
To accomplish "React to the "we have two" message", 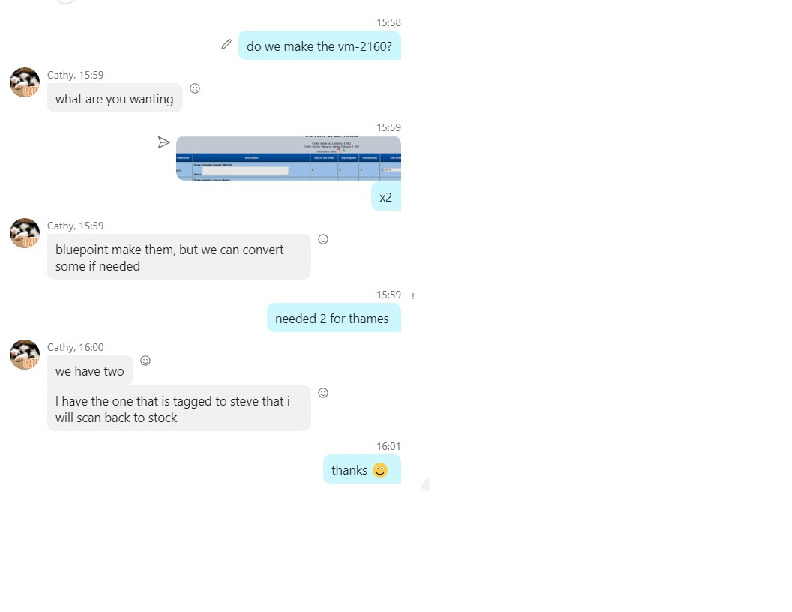I will pyautogui.click(x=145, y=361).
